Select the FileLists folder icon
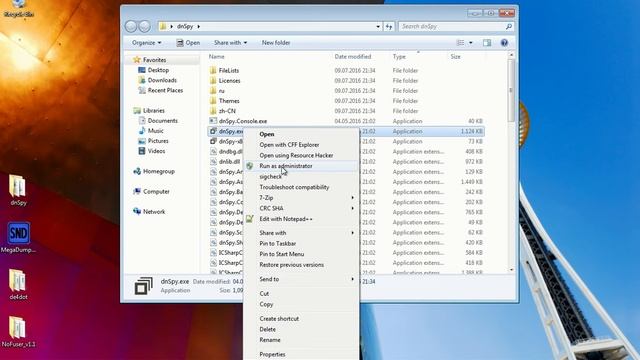 point(213,70)
